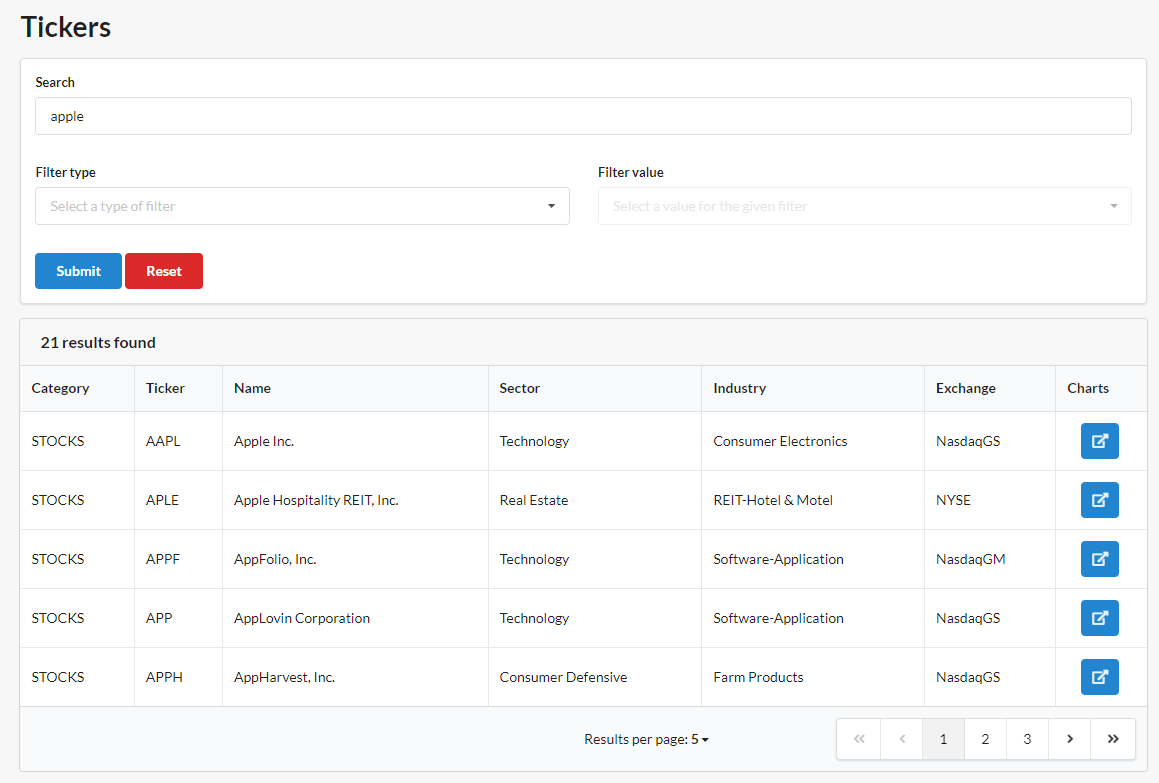Expand the Filter type dropdown
This screenshot has width=1159, height=783.
(302, 206)
